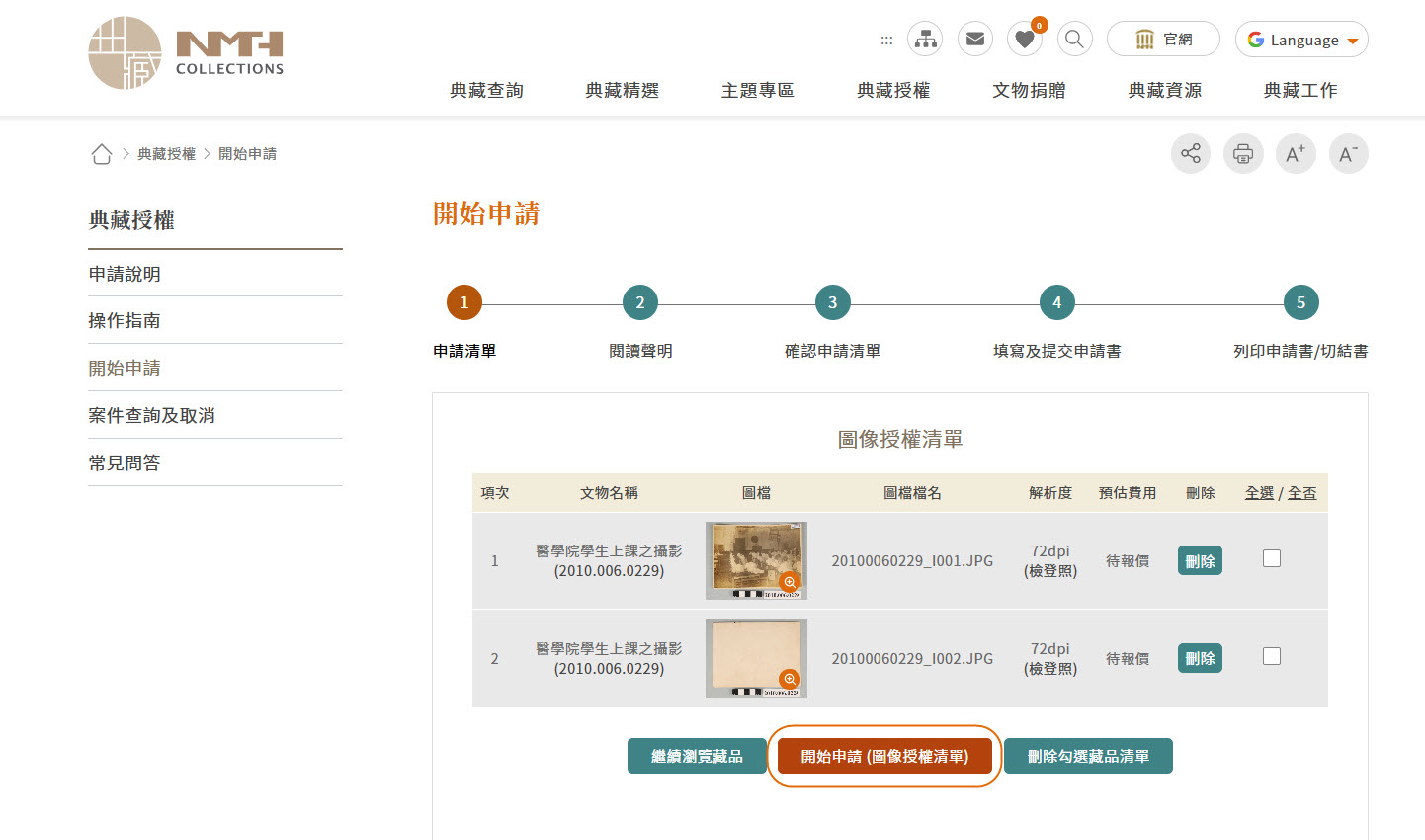1425x840 pixels.
Task: Open row 1 photo thumbnail
Action: coord(756,560)
